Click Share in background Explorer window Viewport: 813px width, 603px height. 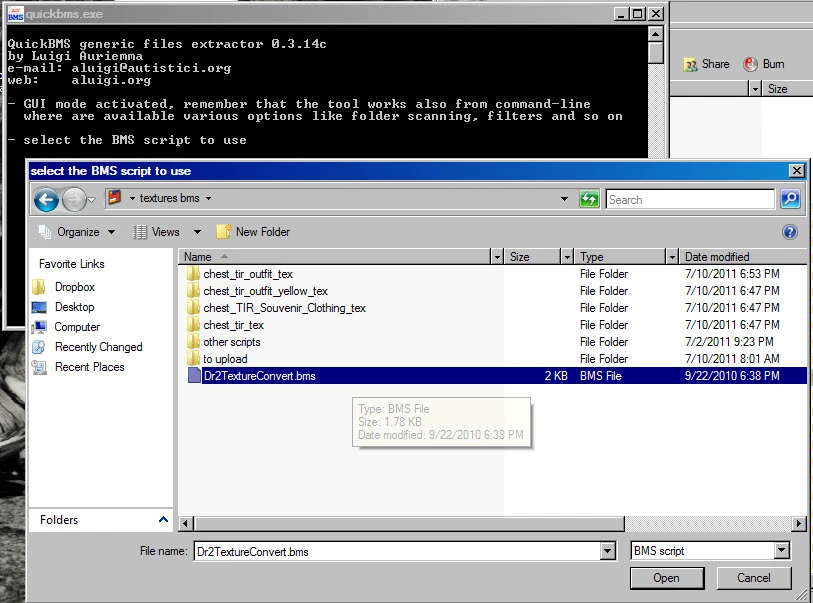(707, 64)
